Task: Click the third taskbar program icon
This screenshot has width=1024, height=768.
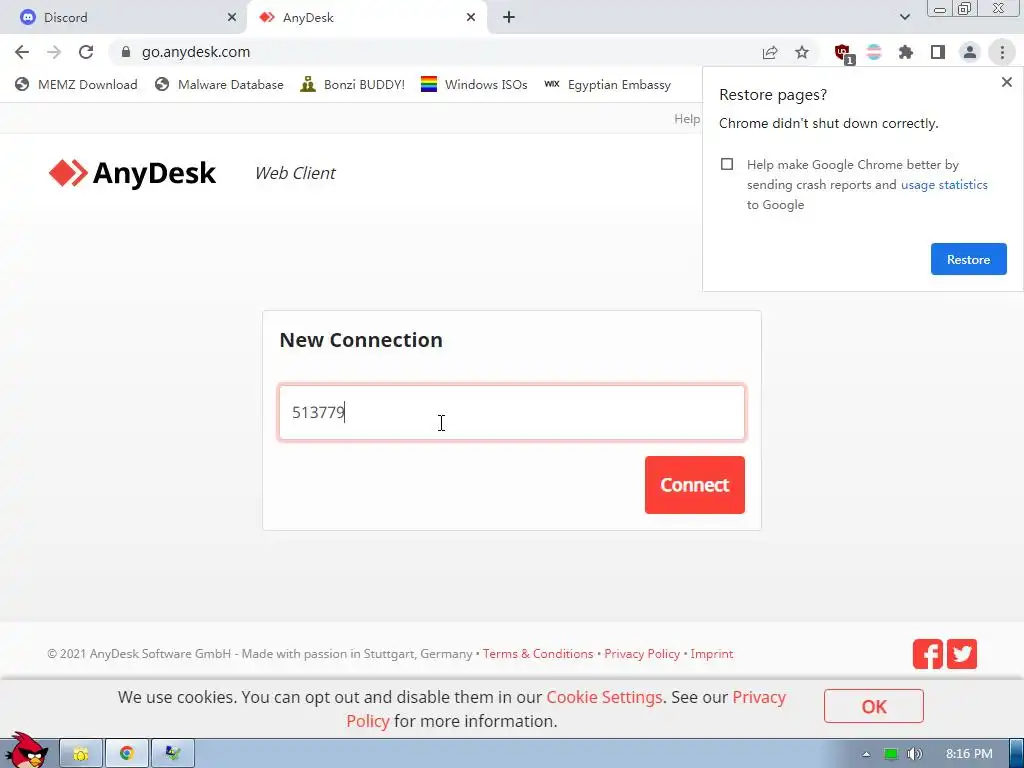Action: click(172, 754)
